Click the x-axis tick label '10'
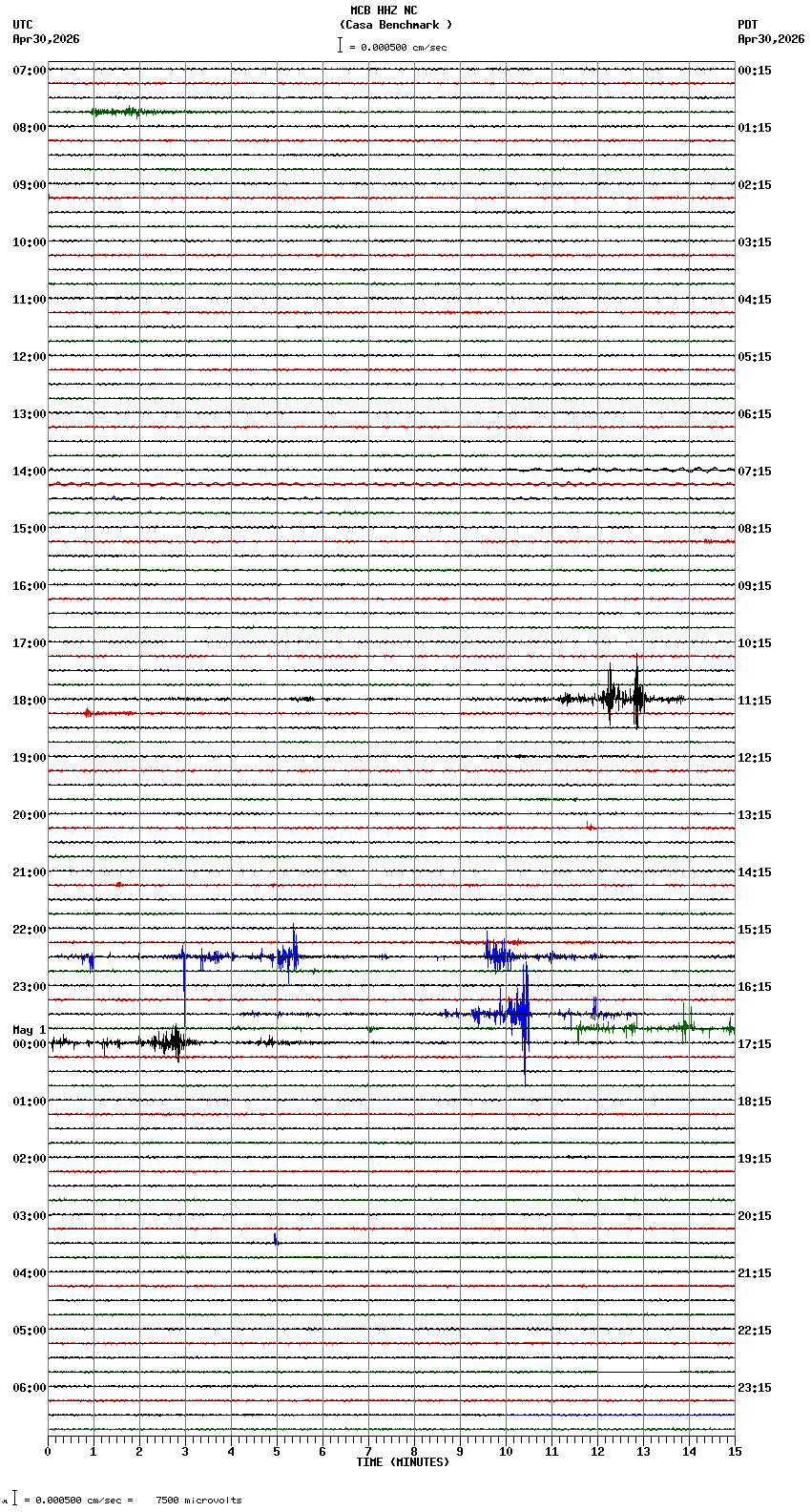This screenshot has height=1512, width=811. pos(506,1452)
